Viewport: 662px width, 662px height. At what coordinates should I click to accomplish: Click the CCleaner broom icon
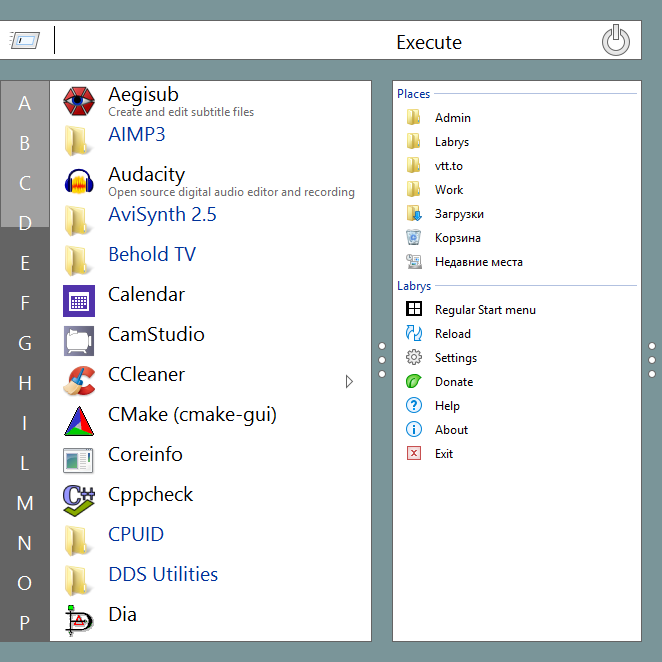79,381
